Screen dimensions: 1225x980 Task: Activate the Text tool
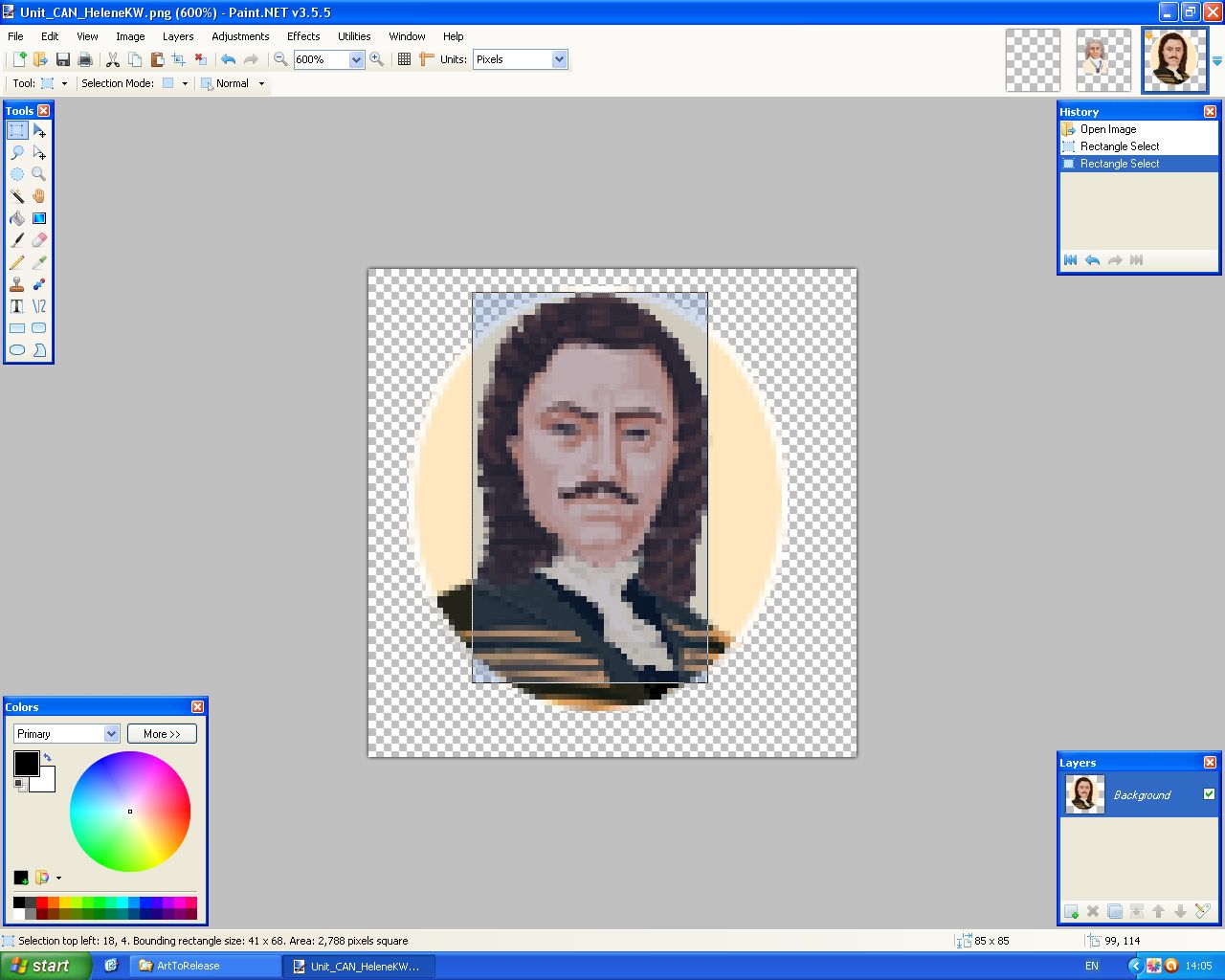(17, 306)
